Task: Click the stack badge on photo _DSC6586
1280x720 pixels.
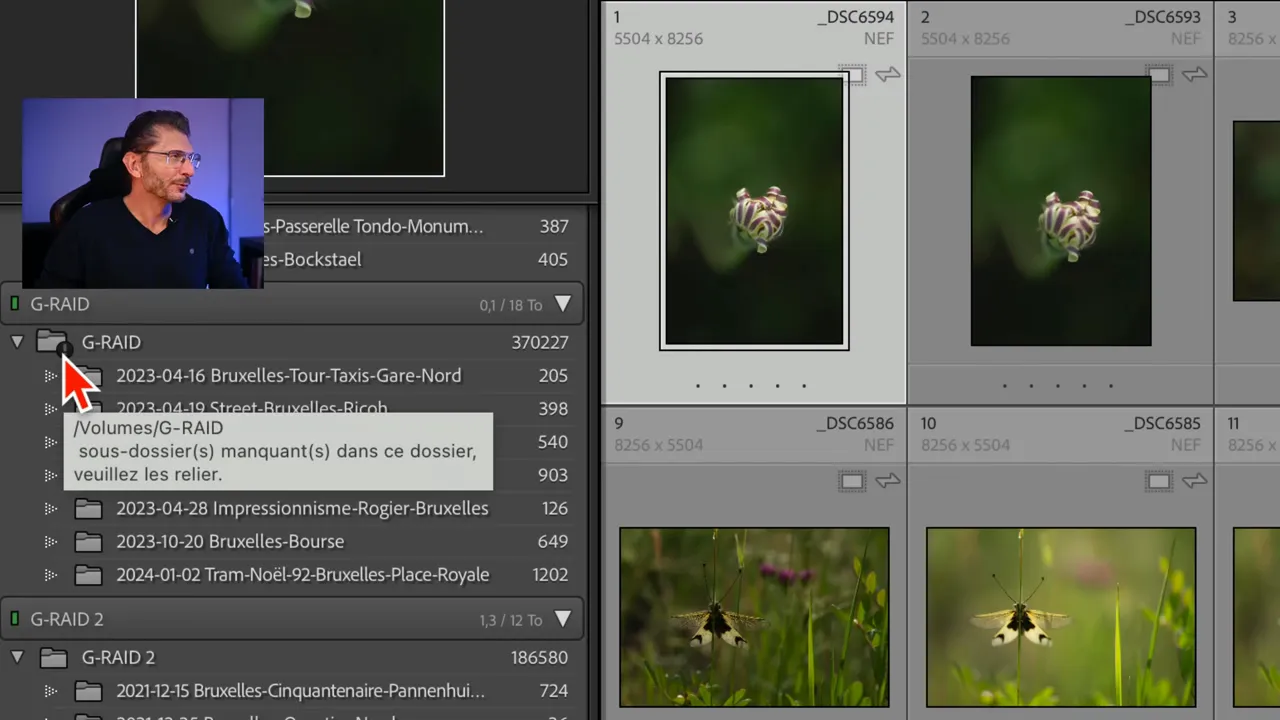Action: click(x=852, y=482)
